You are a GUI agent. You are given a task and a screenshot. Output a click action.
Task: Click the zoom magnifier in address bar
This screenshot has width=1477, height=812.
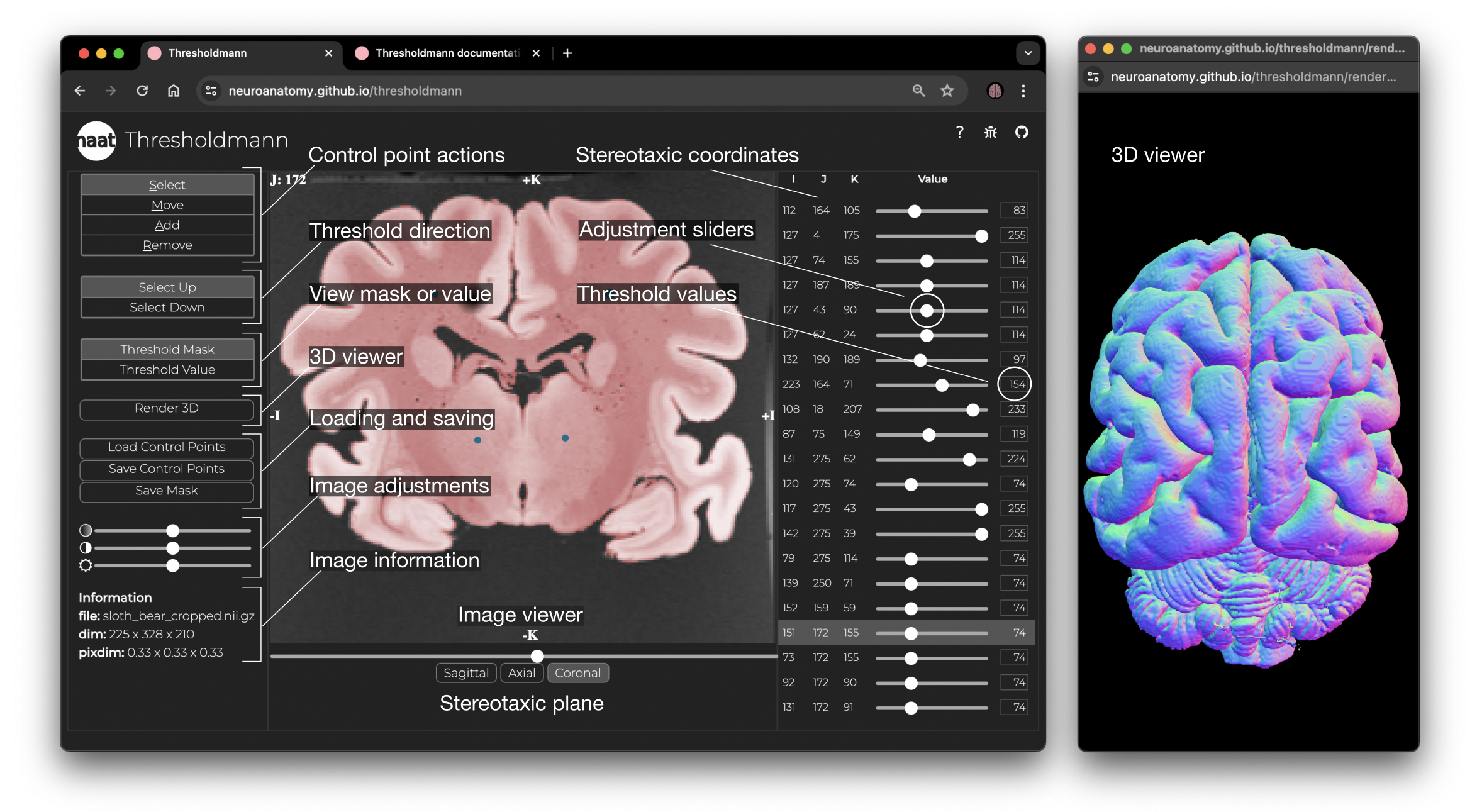pos(918,91)
